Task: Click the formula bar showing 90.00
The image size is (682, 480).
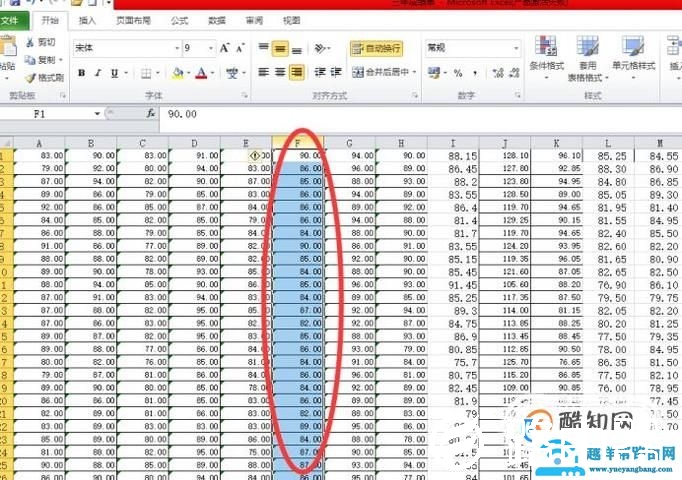Action: click(x=420, y=114)
